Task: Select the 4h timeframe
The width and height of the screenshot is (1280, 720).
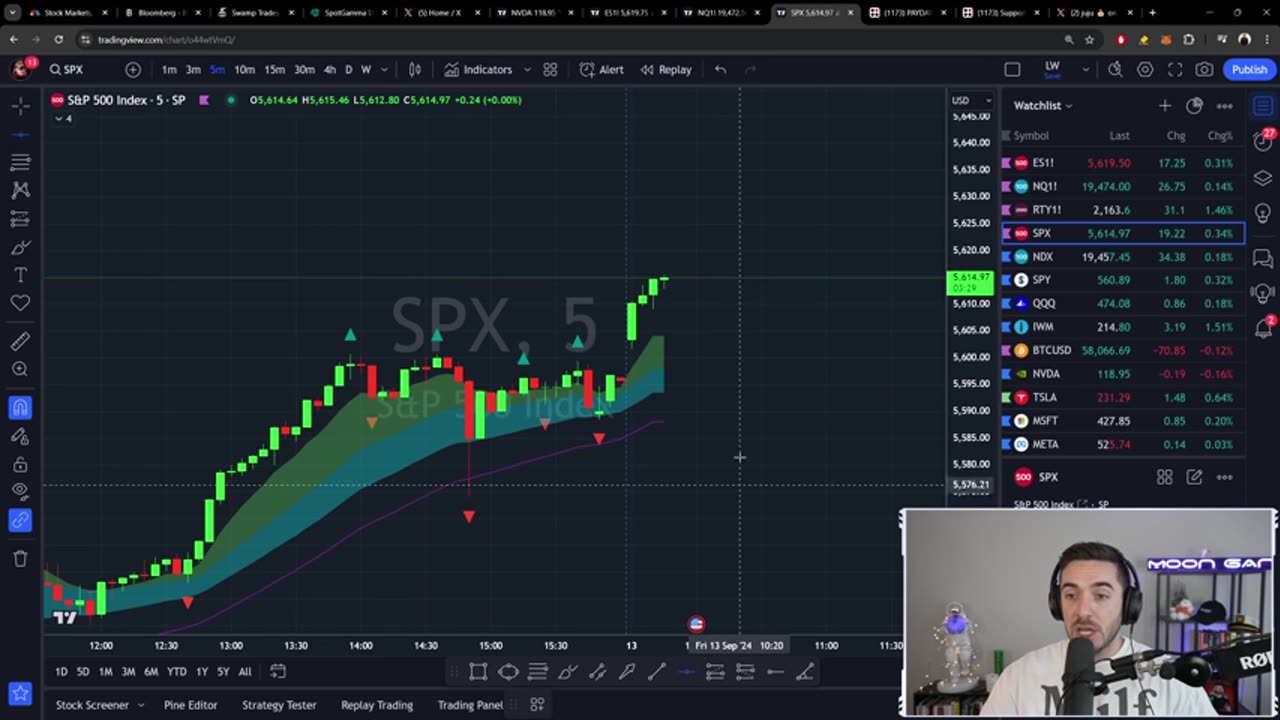Action: click(329, 69)
